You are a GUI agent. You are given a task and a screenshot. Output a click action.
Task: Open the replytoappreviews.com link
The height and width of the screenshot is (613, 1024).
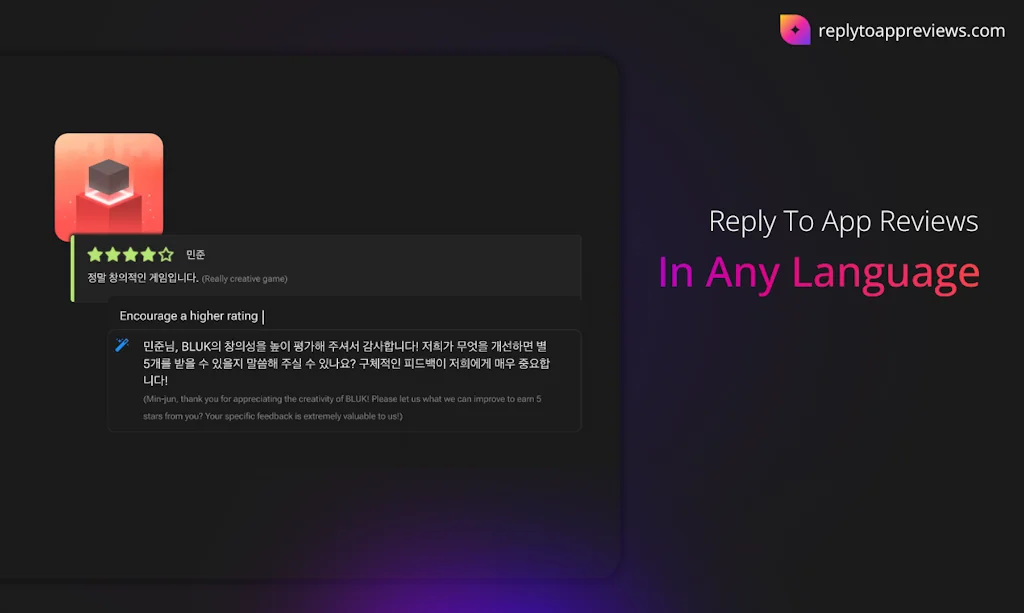(x=911, y=31)
